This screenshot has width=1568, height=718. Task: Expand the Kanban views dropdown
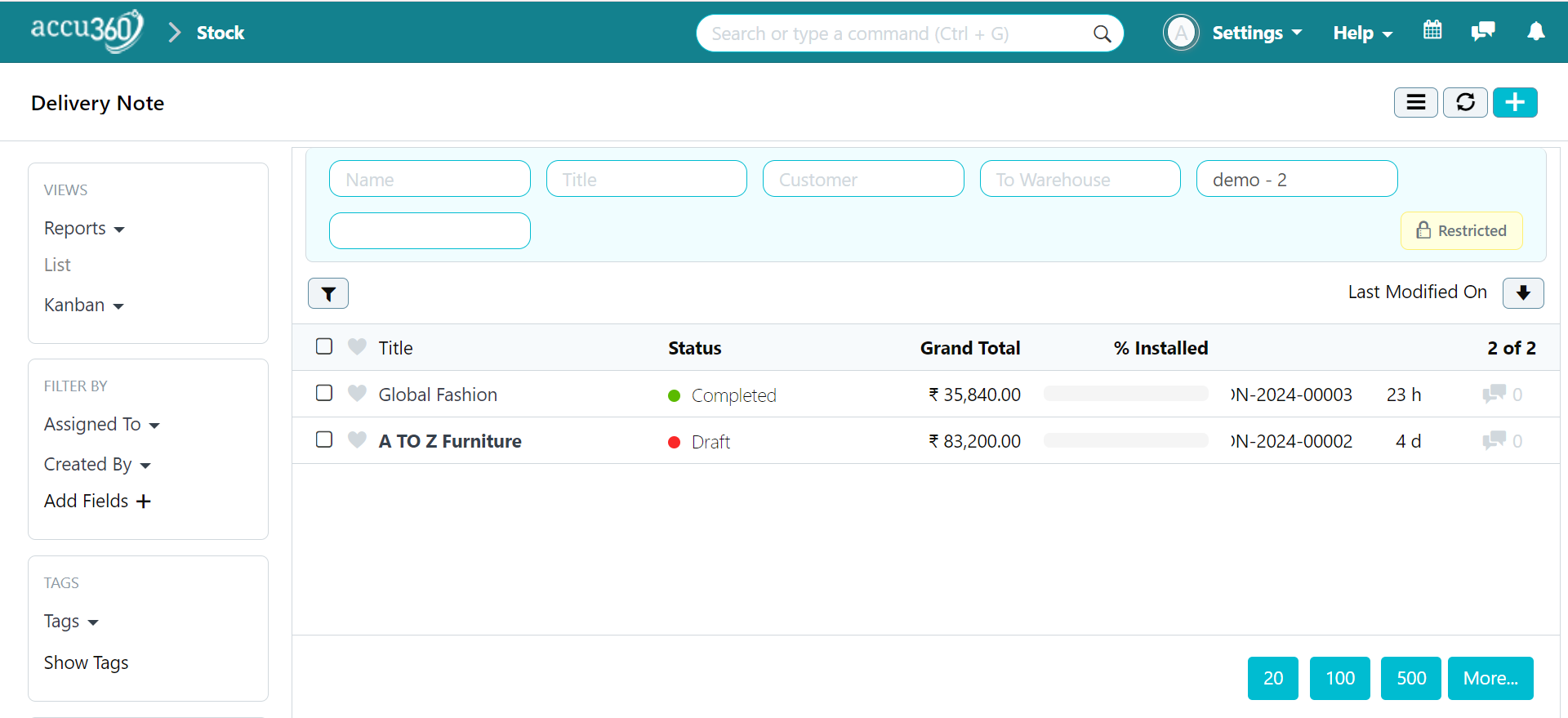click(83, 305)
